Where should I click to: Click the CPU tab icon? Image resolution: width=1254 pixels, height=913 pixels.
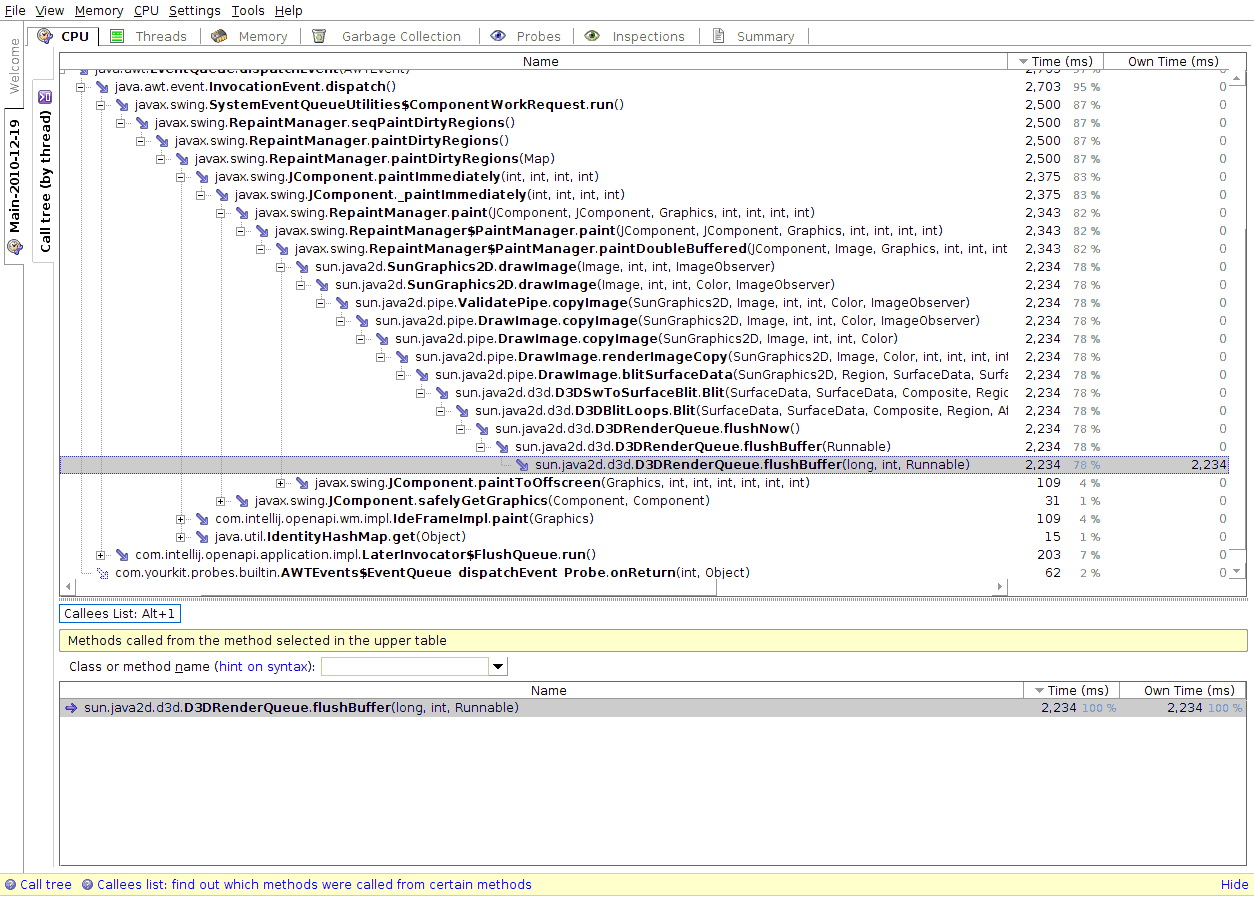point(45,36)
